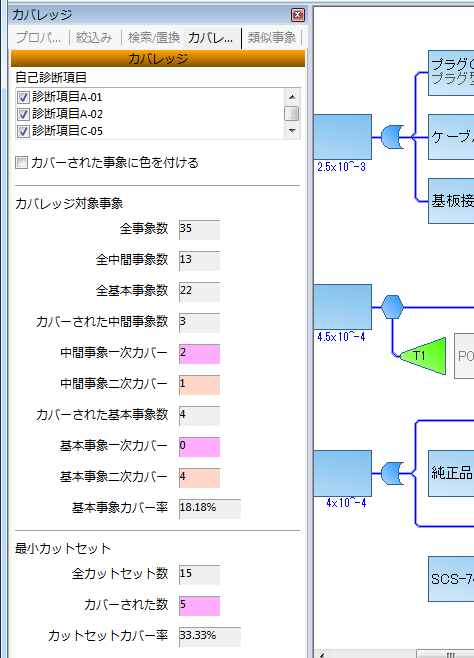
Task: Select the event box labeled 4.5x10^-4
Action: pos(343,307)
